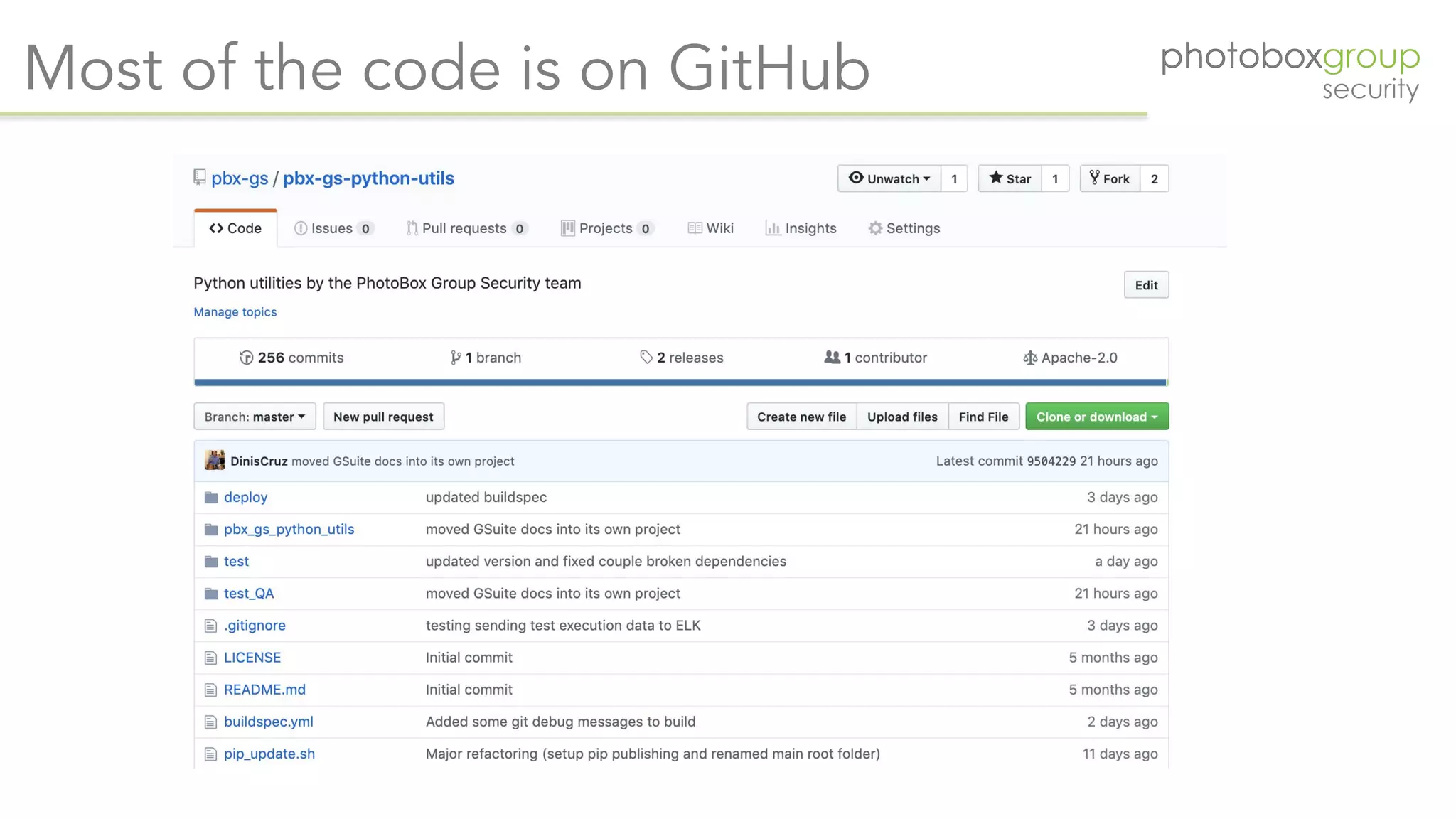The height and width of the screenshot is (819, 1456).
Task: Click the file icon for pip_update.sh
Action: point(210,754)
